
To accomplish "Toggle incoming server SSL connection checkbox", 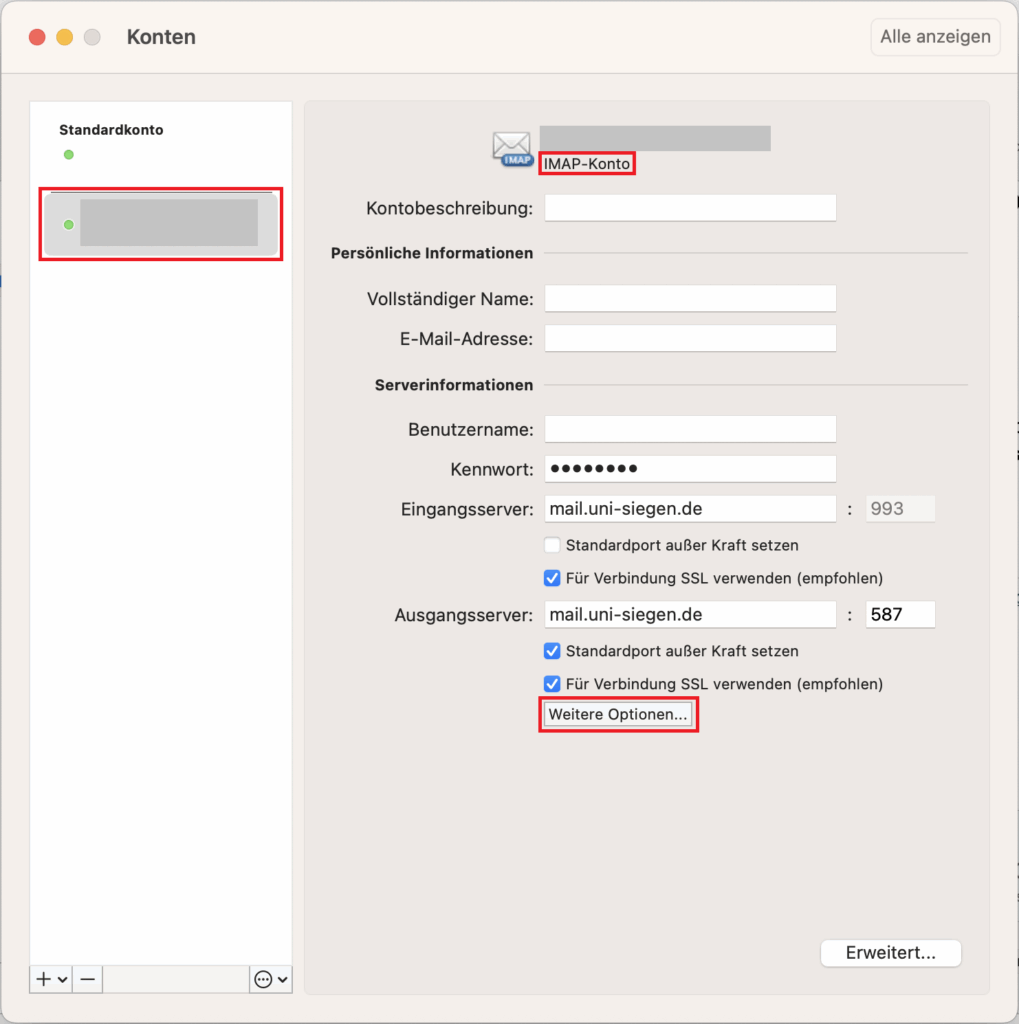I will (552, 578).
